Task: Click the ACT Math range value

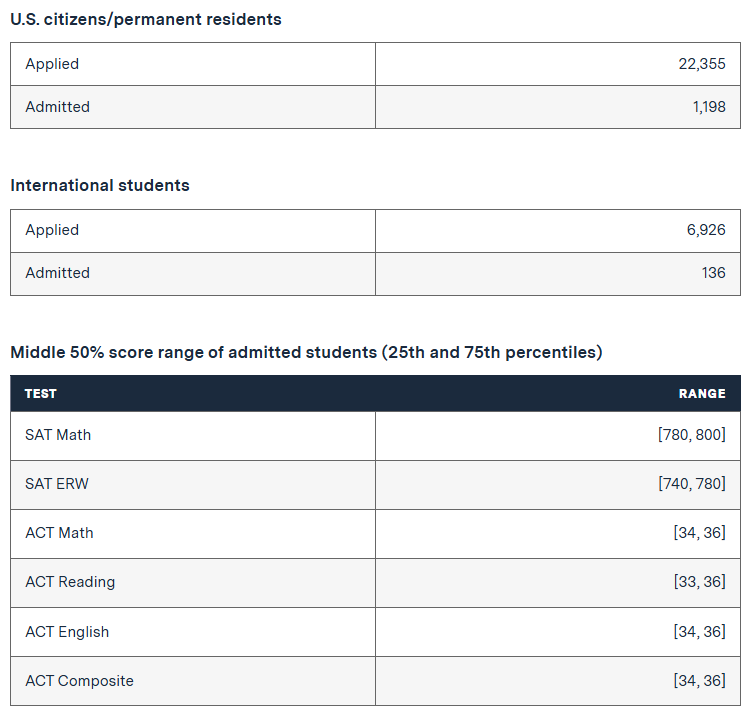Action: click(699, 533)
